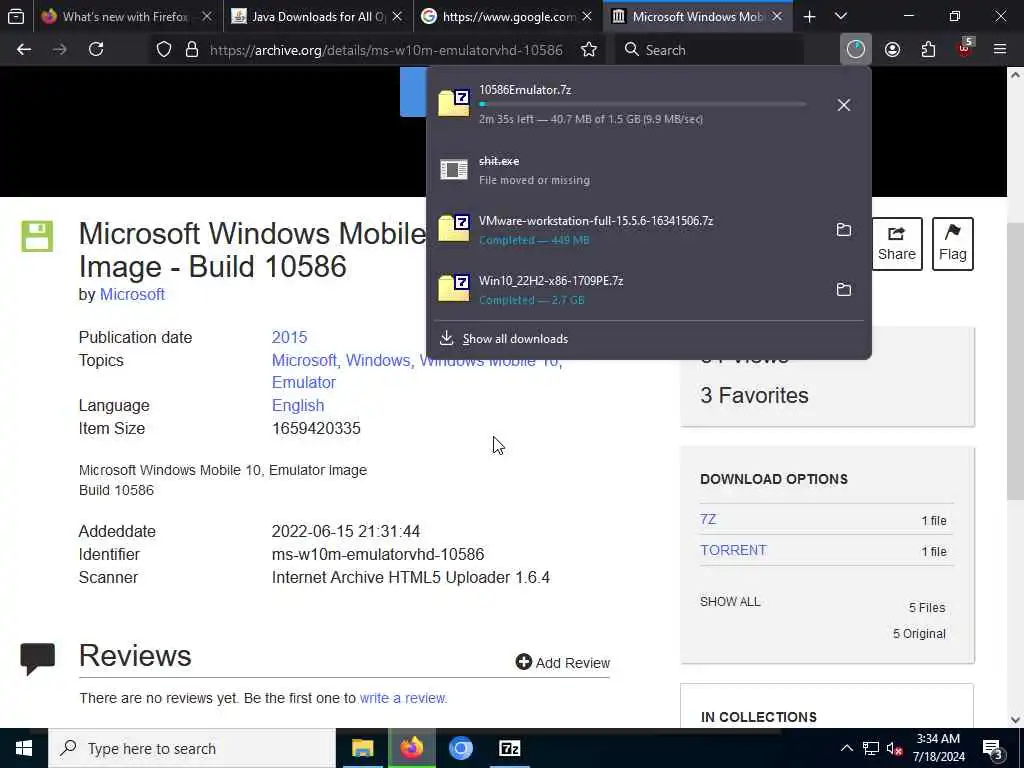1024x768 pixels.
Task: Open tracking protection shield icon
Action: (163, 50)
